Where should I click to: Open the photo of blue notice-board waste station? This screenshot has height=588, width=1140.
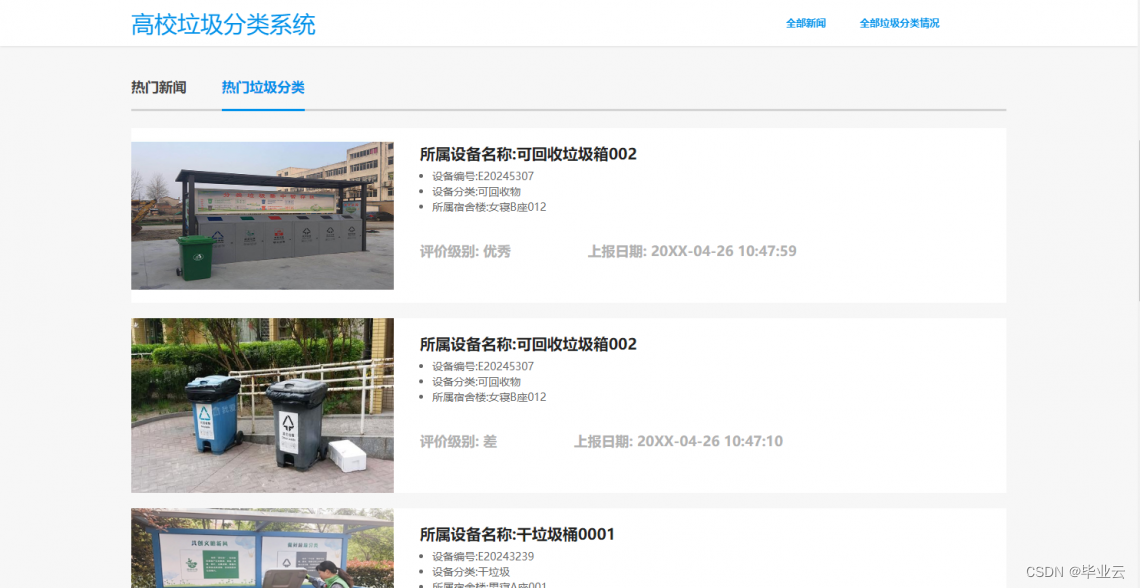(x=262, y=548)
